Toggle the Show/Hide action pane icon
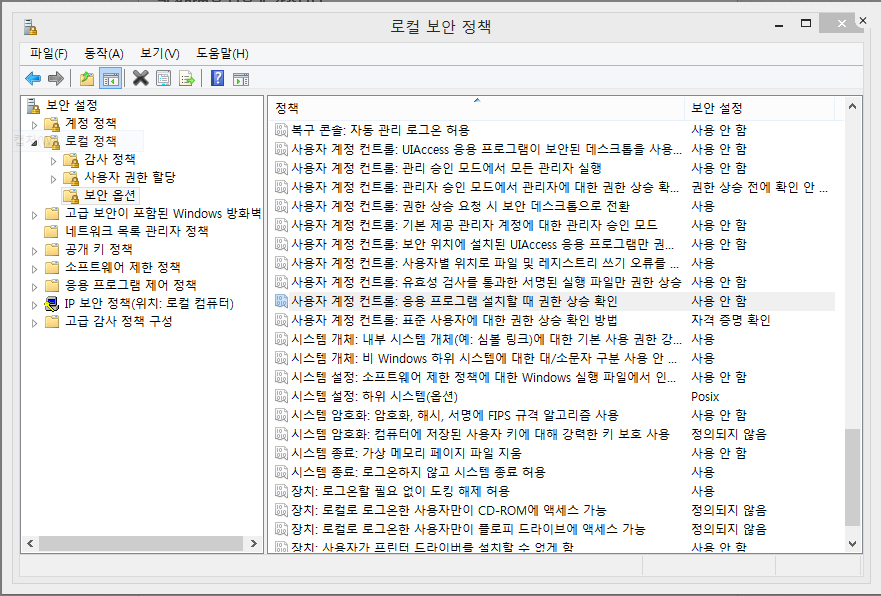881x596 pixels. pos(240,79)
